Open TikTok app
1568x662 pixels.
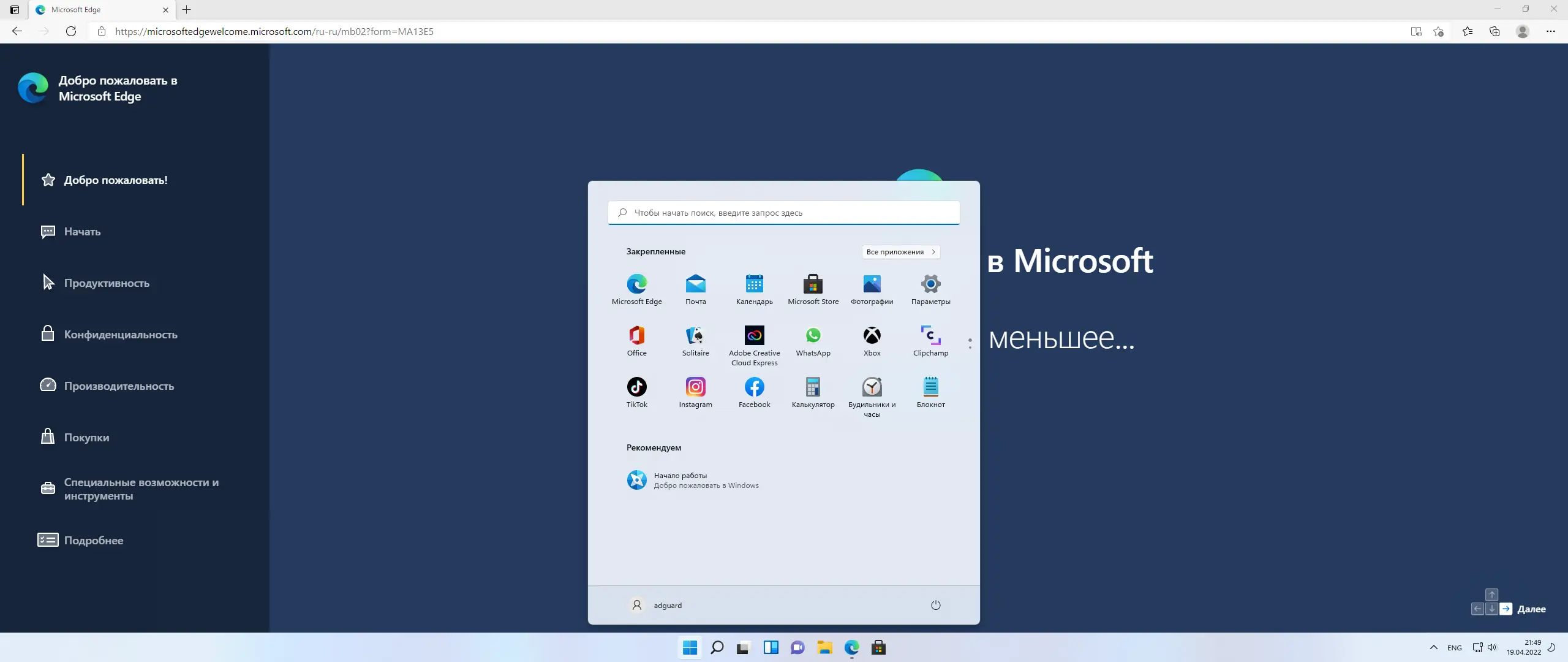pyautogui.click(x=636, y=387)
